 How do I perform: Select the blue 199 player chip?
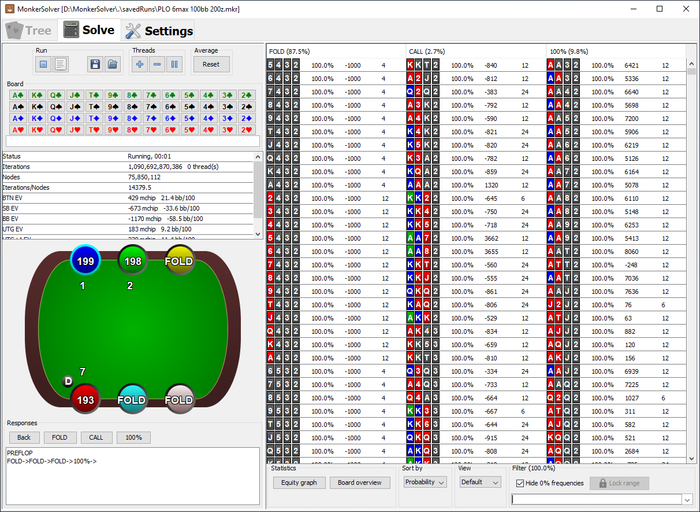click(x=84, y=262)
